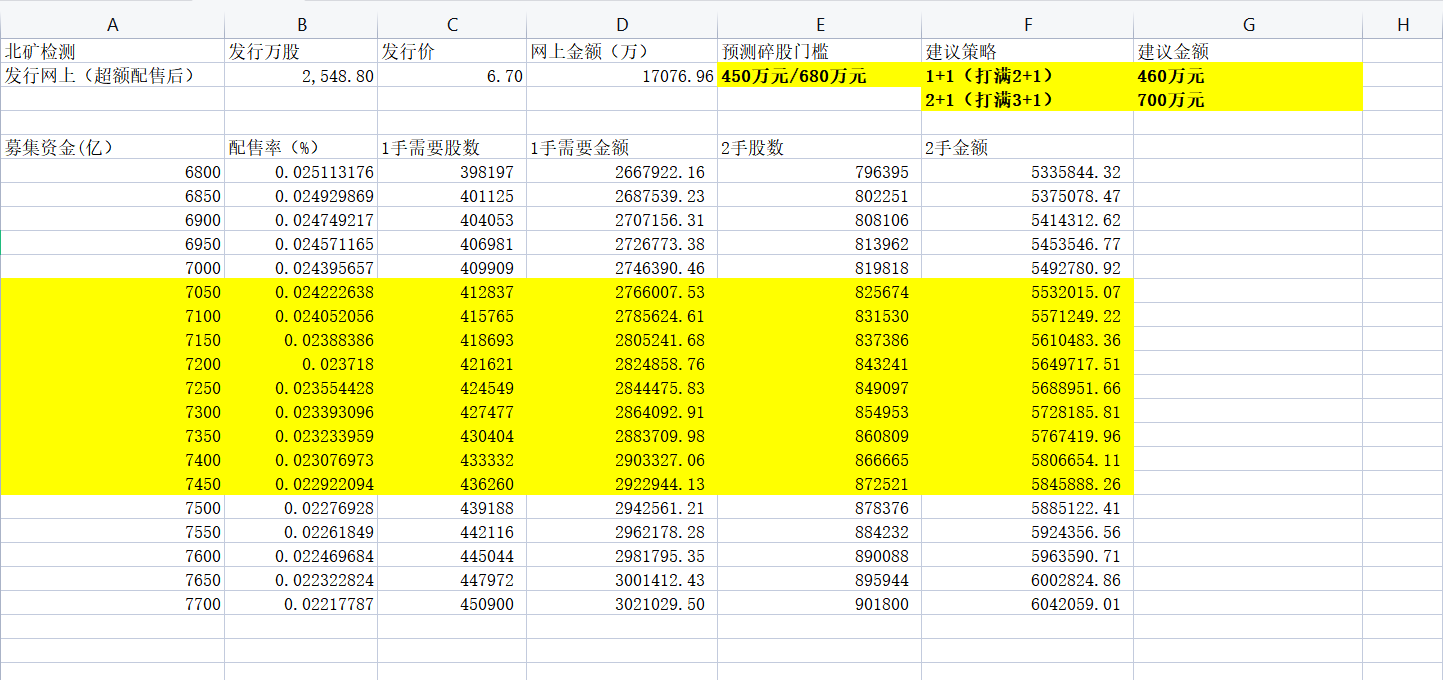The image size is (1443, 680).
Task: Click the '1手需要金额' header cell
Action: (x=622, y=147)
